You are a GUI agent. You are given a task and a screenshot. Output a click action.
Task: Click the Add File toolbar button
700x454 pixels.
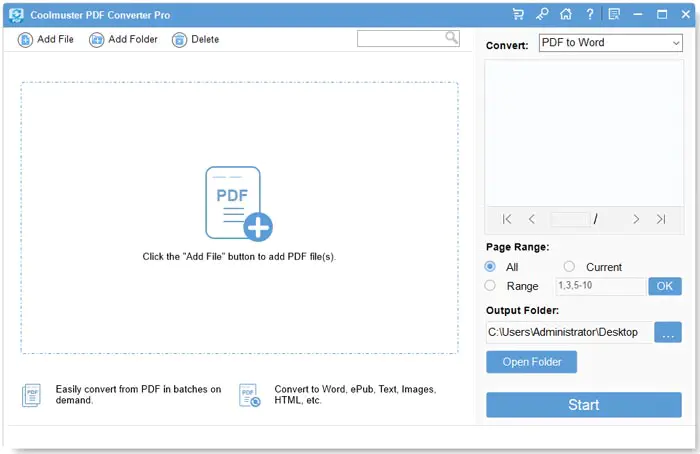pos(46,40)
